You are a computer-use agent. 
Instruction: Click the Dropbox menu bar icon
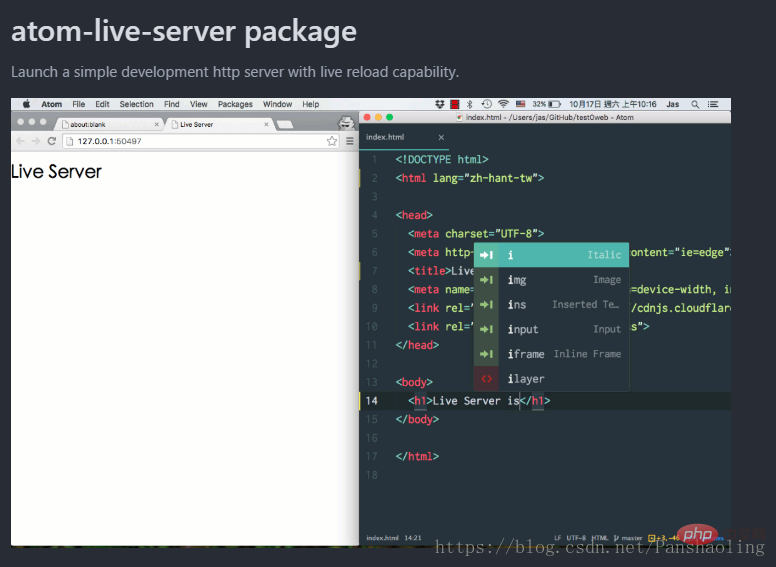439,104
